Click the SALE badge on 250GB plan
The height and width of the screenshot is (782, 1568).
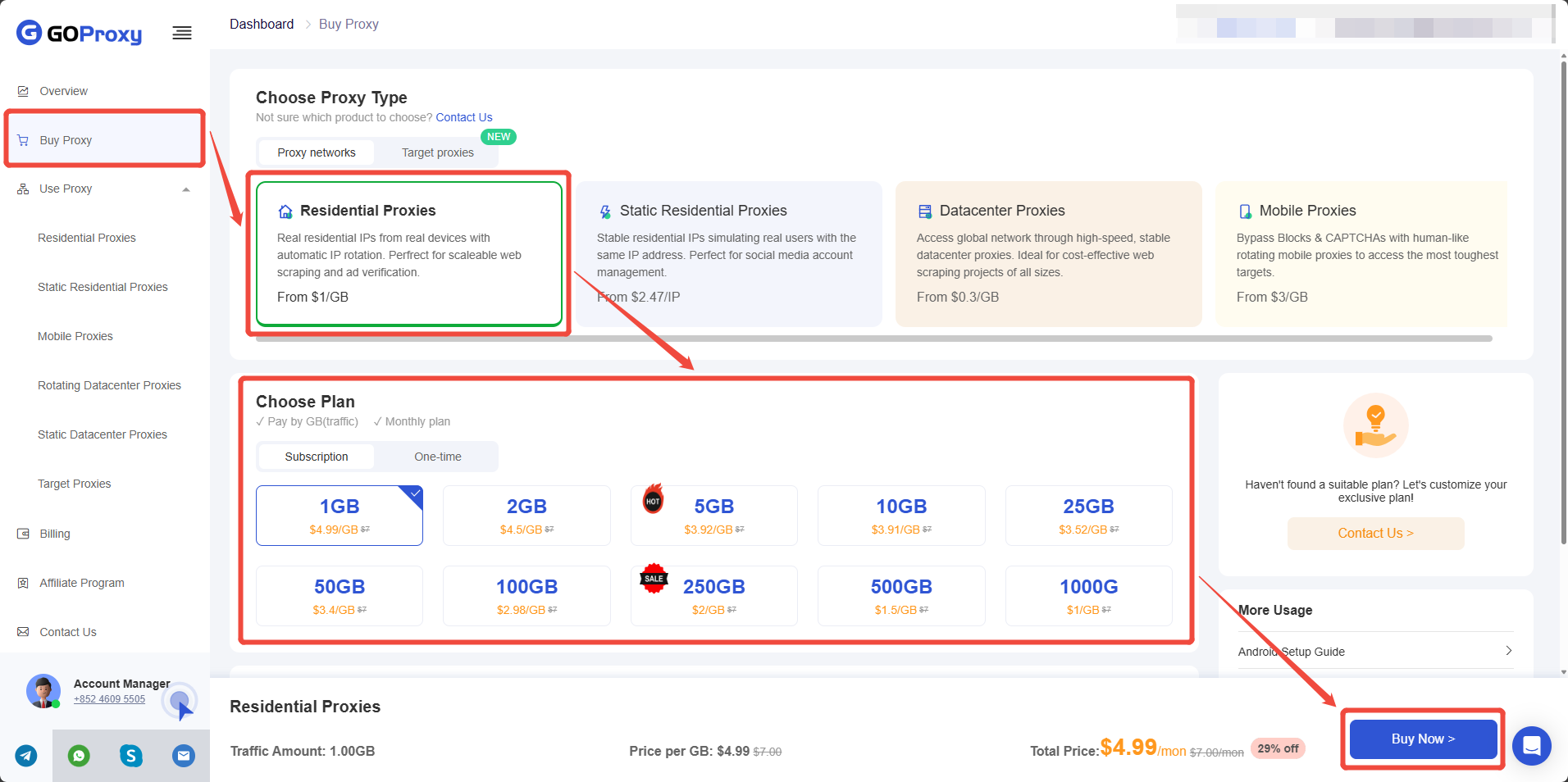pyautogui.click(x=654, y=578)
